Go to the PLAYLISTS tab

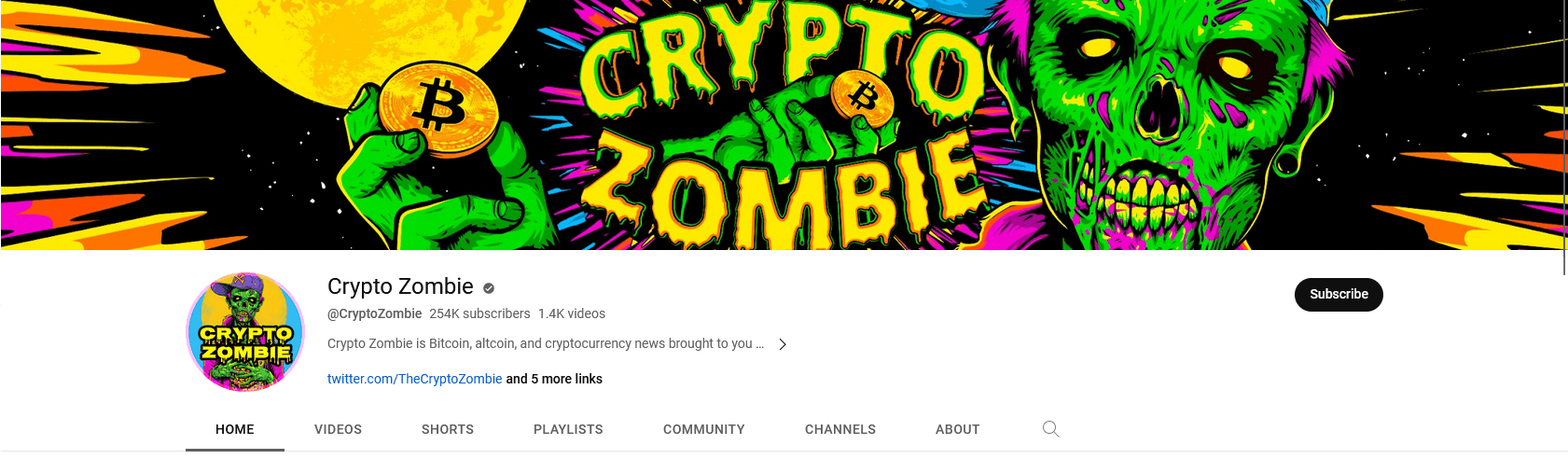(x=568, y=429)
